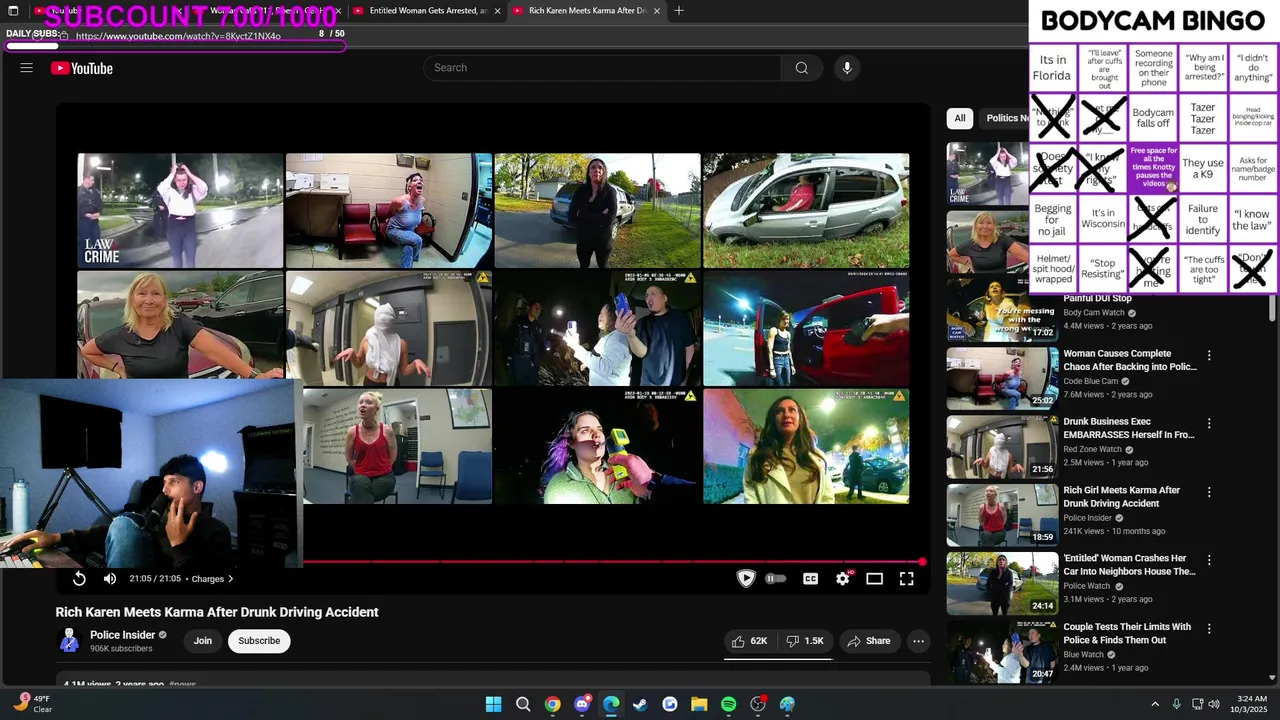Open options for Rich Girl Meets Karma

pos(1209,492)
